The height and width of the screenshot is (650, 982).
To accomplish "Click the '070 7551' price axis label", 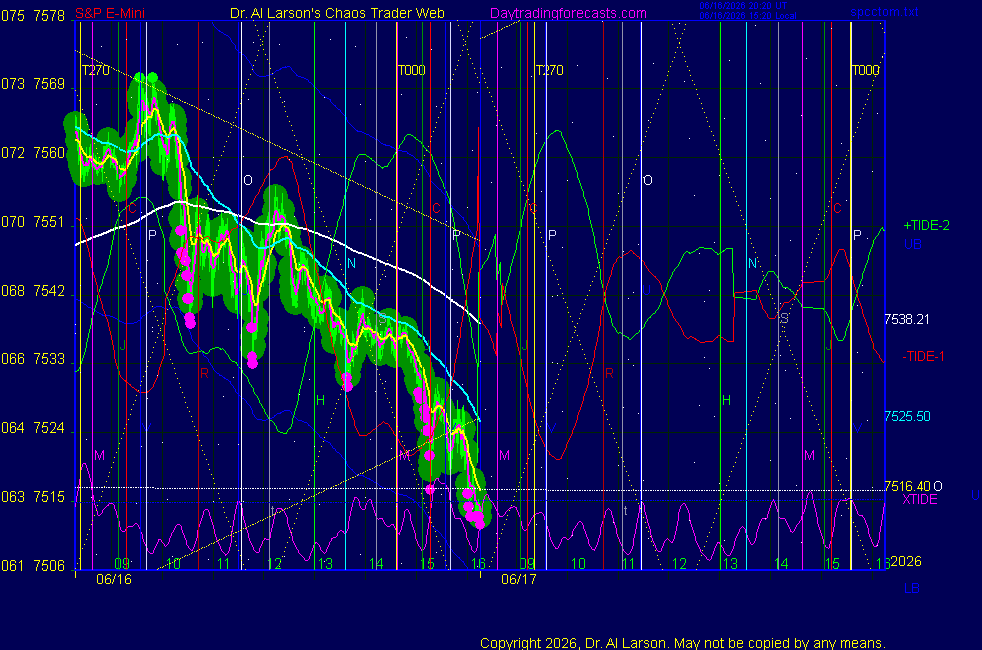I will [x=33, y=222].
